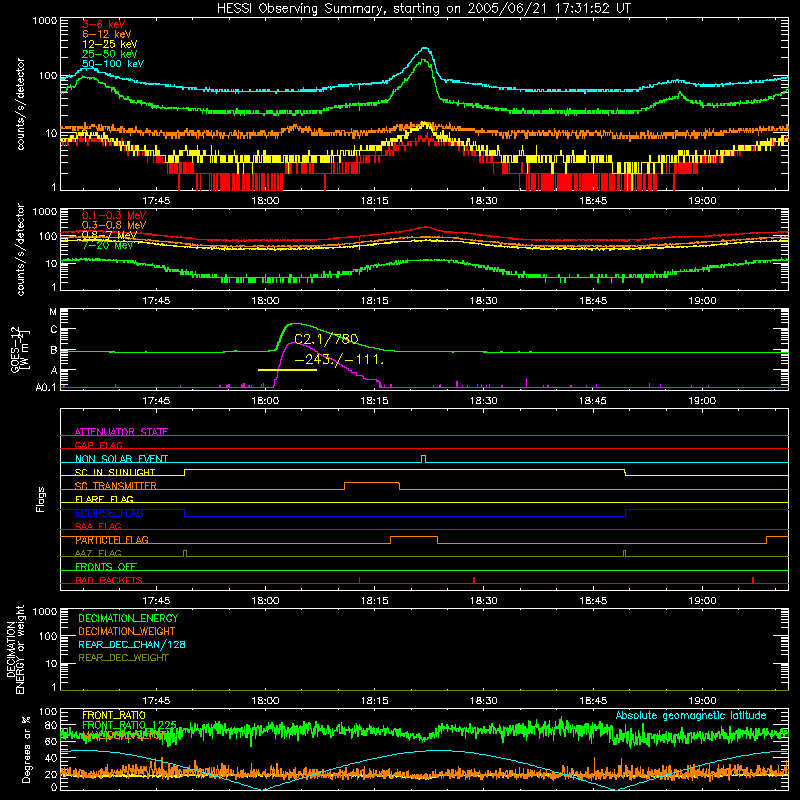Click the FRONT_RATIO_1225 legend label
800x800 pixels.
tap(129, 724)
